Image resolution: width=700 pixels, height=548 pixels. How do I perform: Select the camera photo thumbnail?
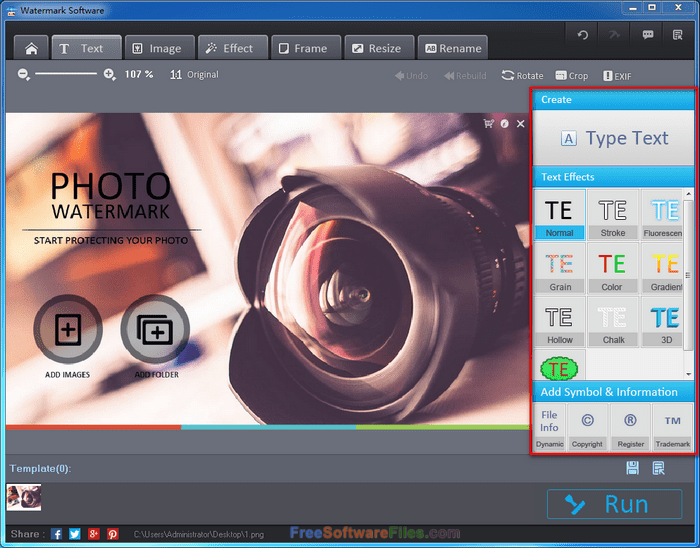point(24,497)
